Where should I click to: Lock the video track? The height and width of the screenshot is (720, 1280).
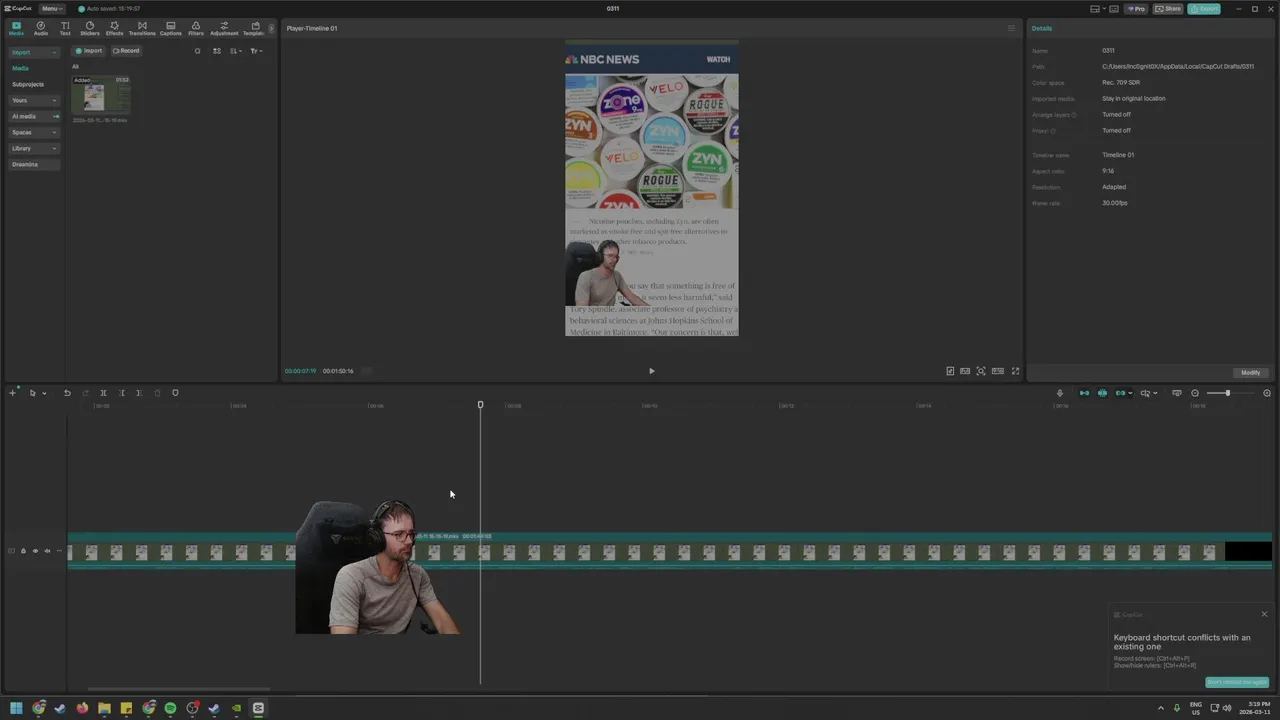(23, 551)
